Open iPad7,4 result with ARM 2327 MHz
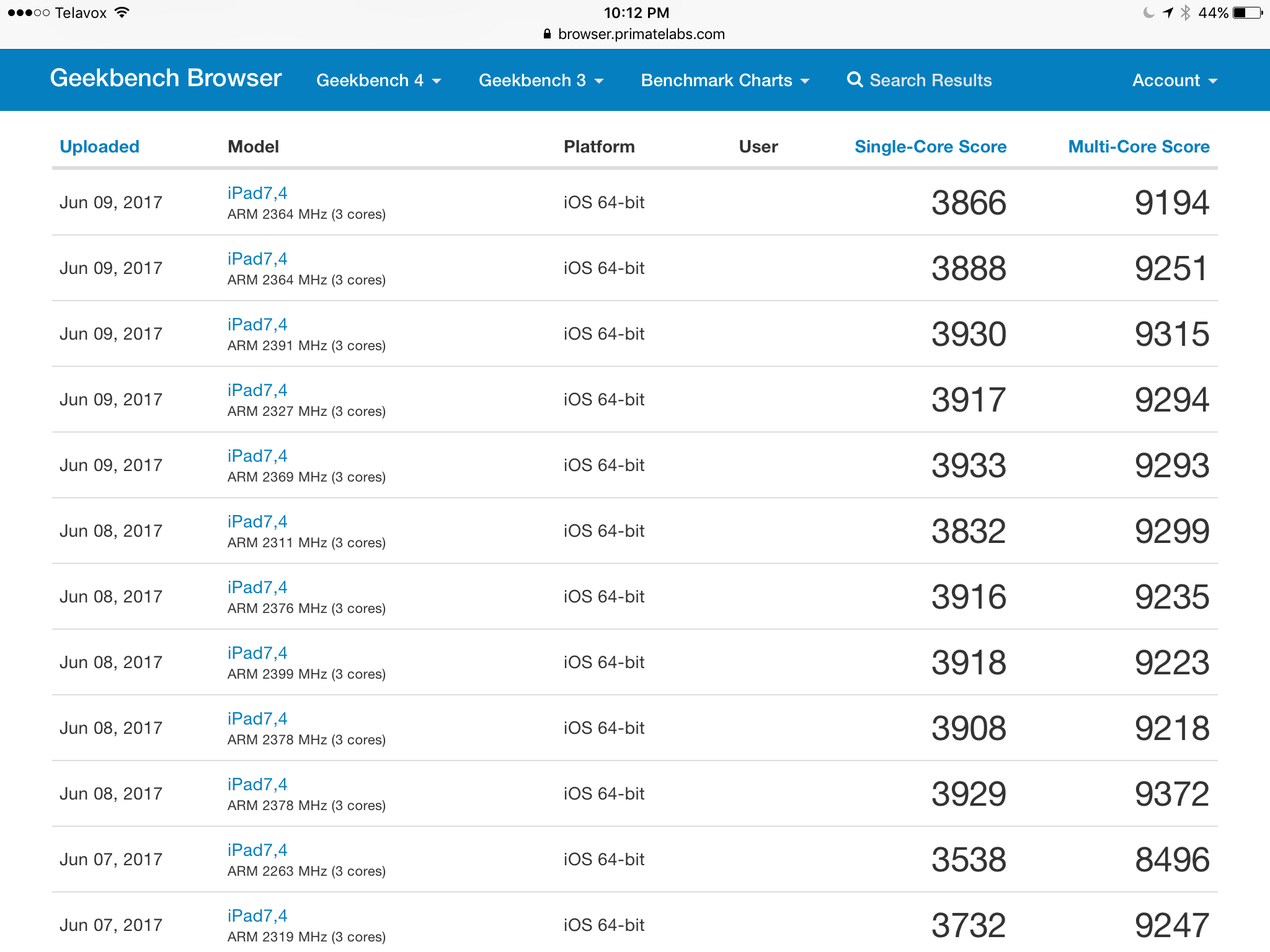 tap(257, 390)
